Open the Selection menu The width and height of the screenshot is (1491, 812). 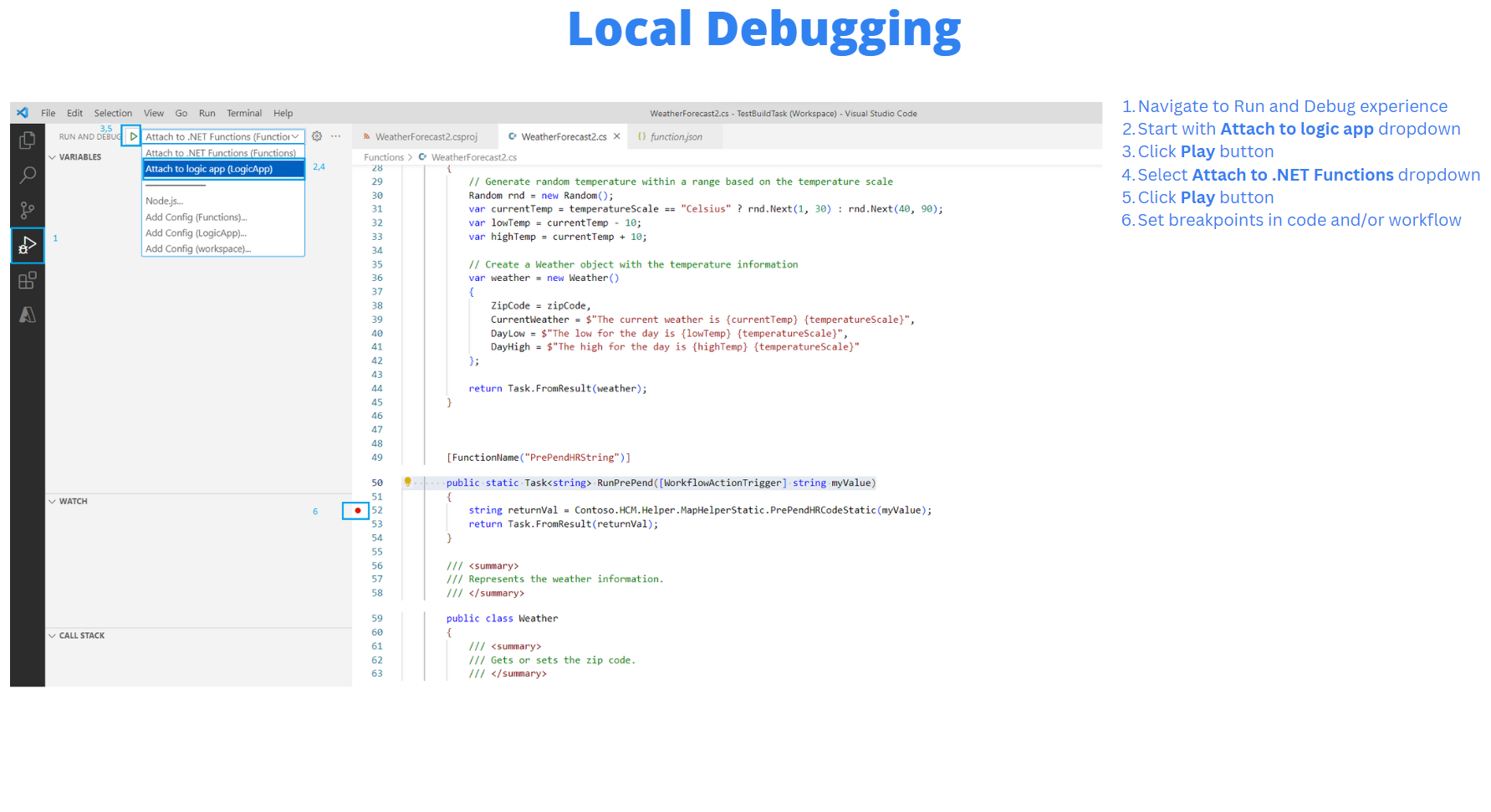[113, 113]
